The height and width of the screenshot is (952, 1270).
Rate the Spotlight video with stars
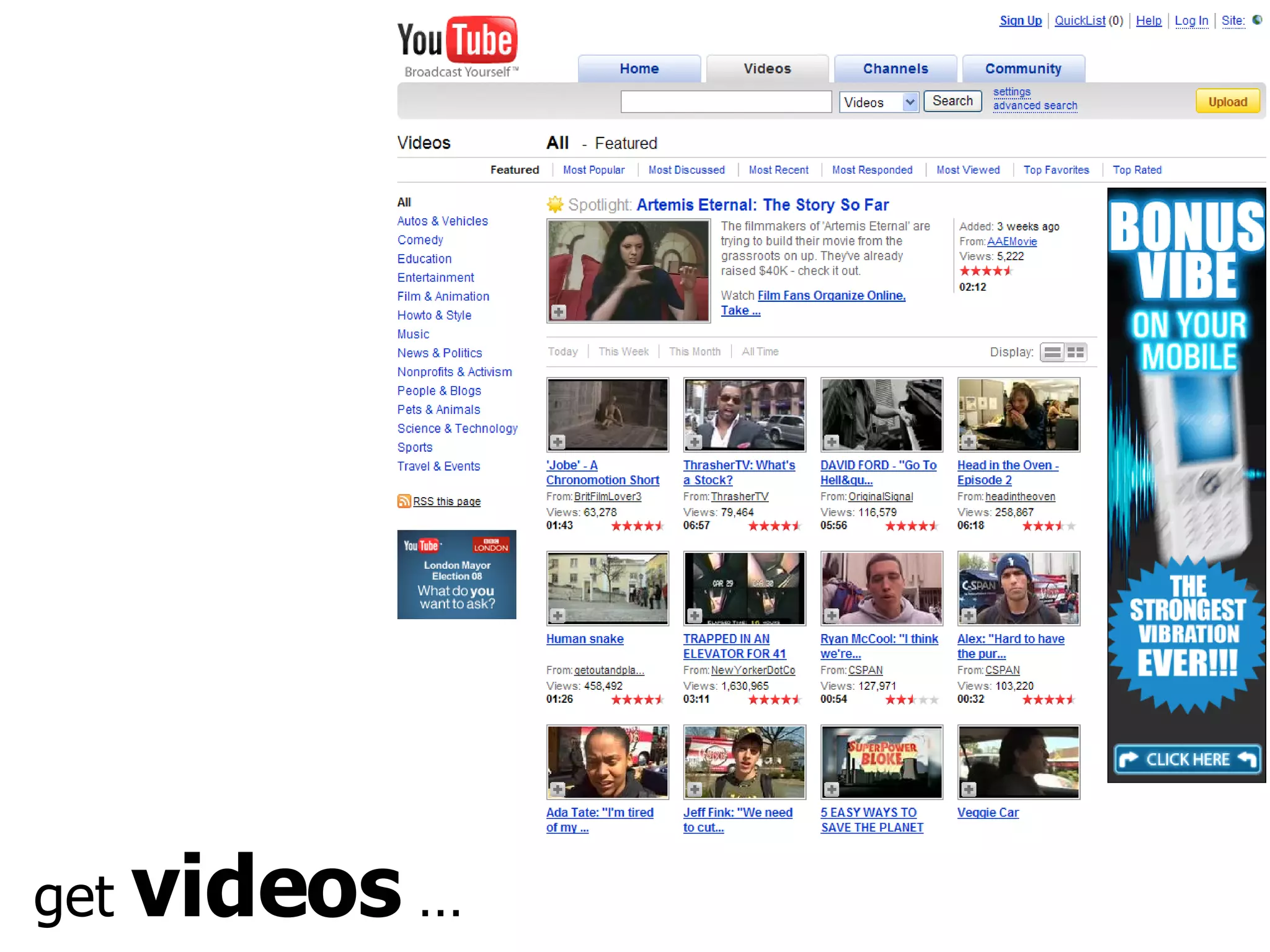986,271
